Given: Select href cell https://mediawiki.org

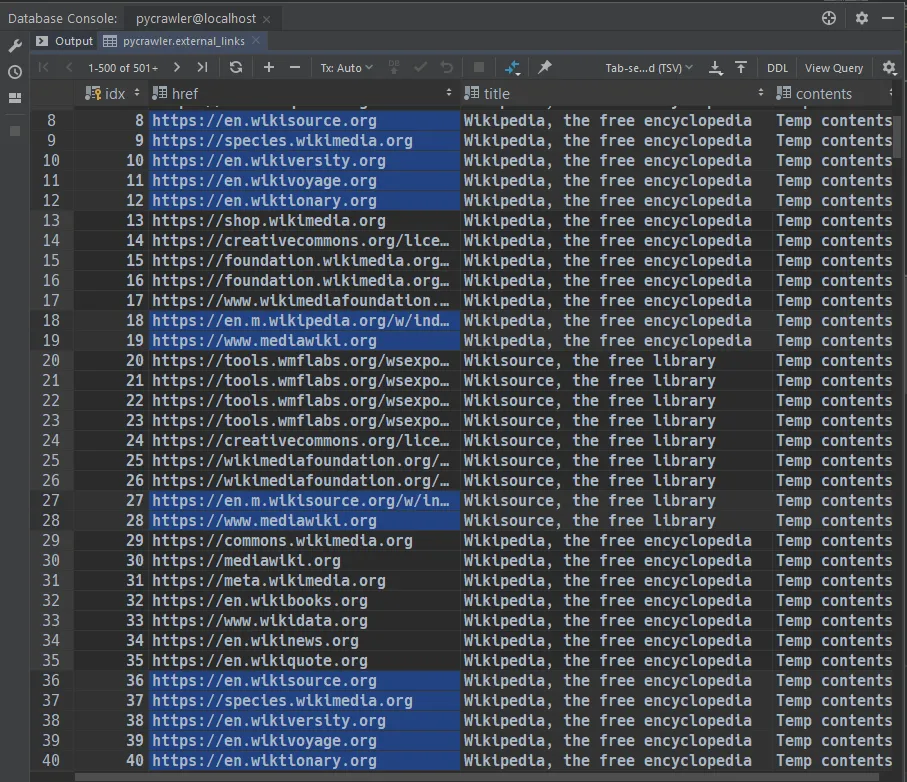Looking at the screenshot, I should tap(304, 560).
